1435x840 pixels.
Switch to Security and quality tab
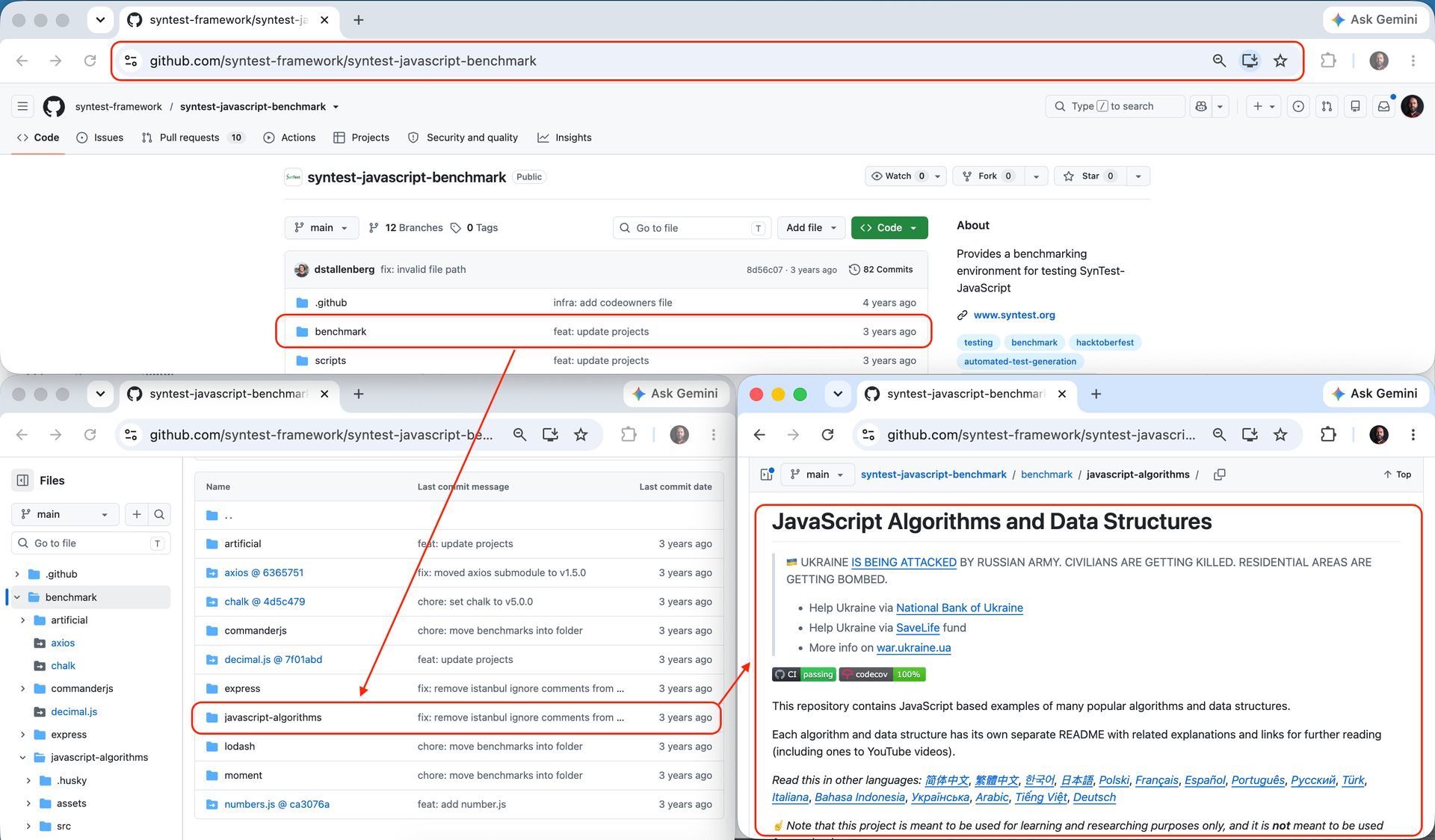pos(463,138)
